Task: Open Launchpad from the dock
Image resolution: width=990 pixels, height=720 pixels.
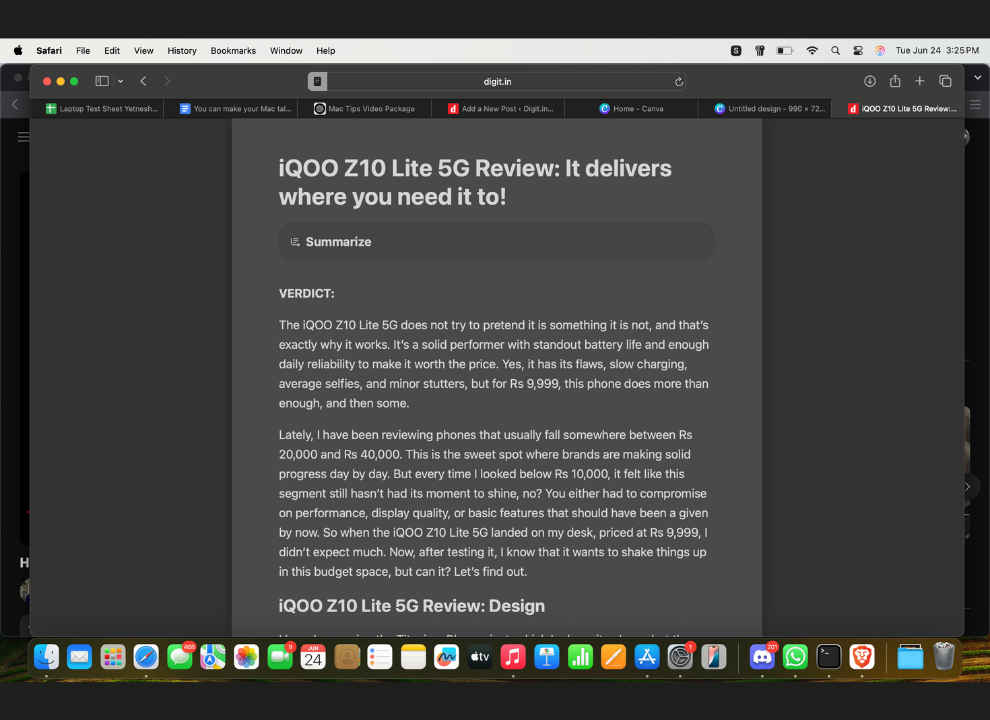Action: [113, 657]
